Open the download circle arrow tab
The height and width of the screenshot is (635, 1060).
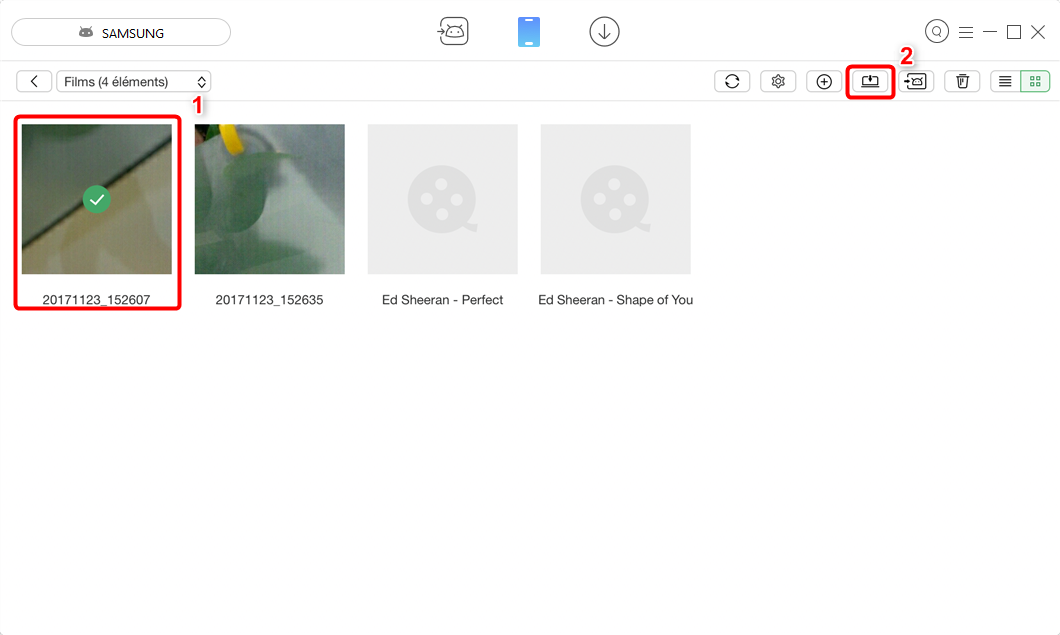click(604, 32)
